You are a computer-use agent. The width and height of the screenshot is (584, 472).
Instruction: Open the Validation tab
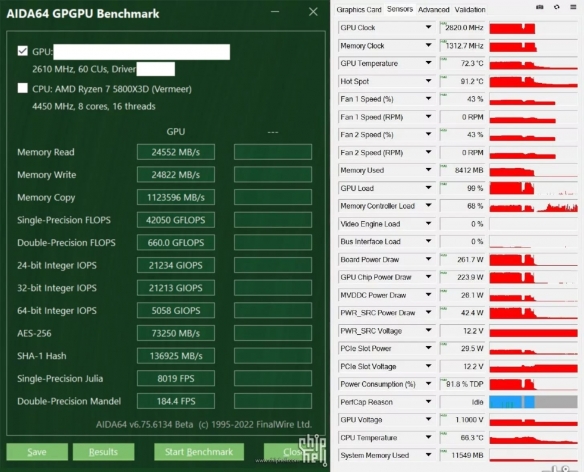(x=470, y=10)
